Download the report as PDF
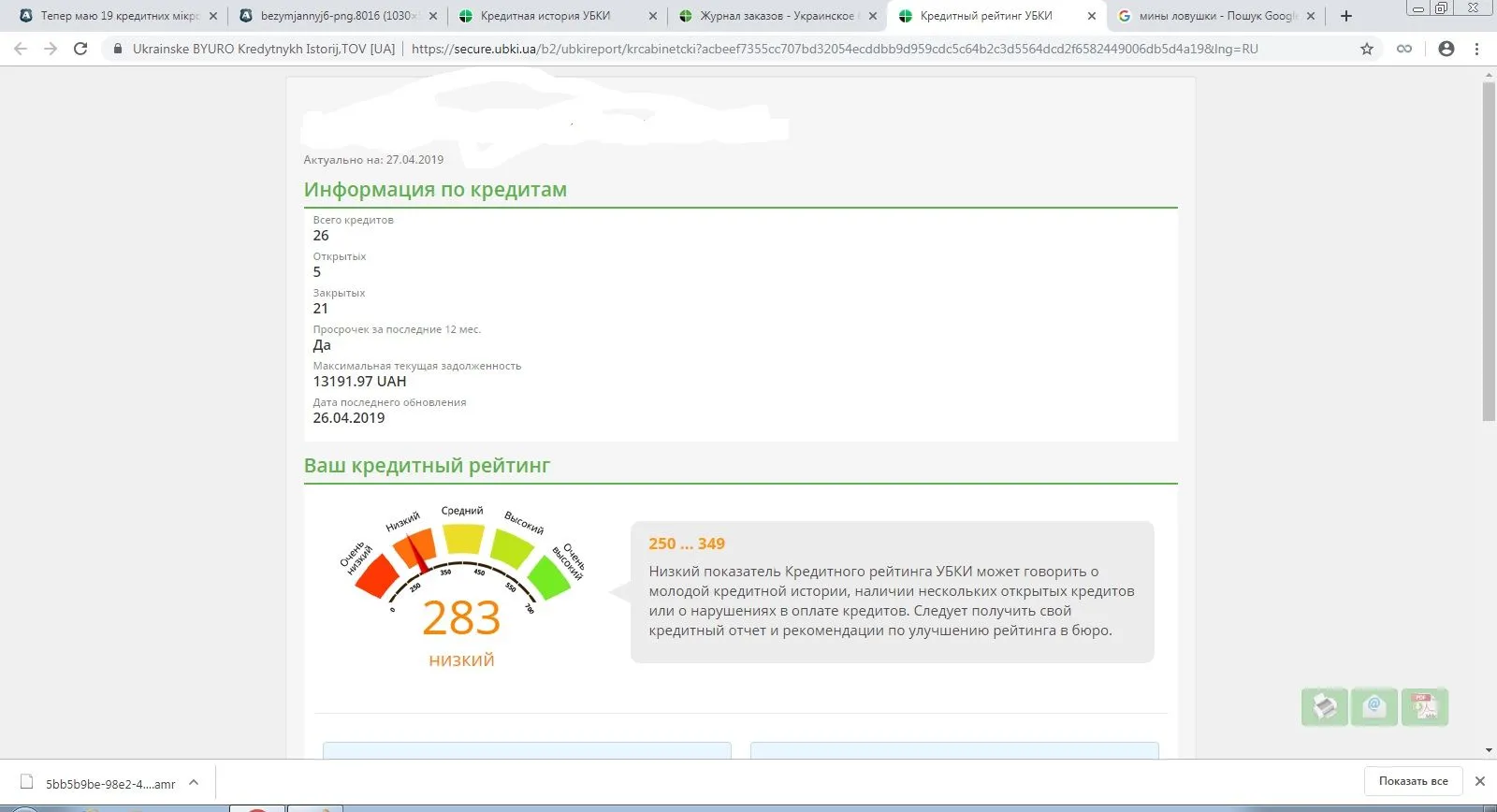The height and width of the screenshot is (812, 1497). [x=1424, y=706]
